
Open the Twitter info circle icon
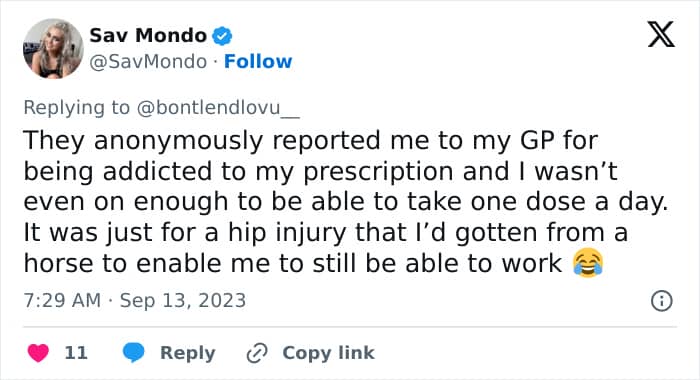tap(662, 301)
